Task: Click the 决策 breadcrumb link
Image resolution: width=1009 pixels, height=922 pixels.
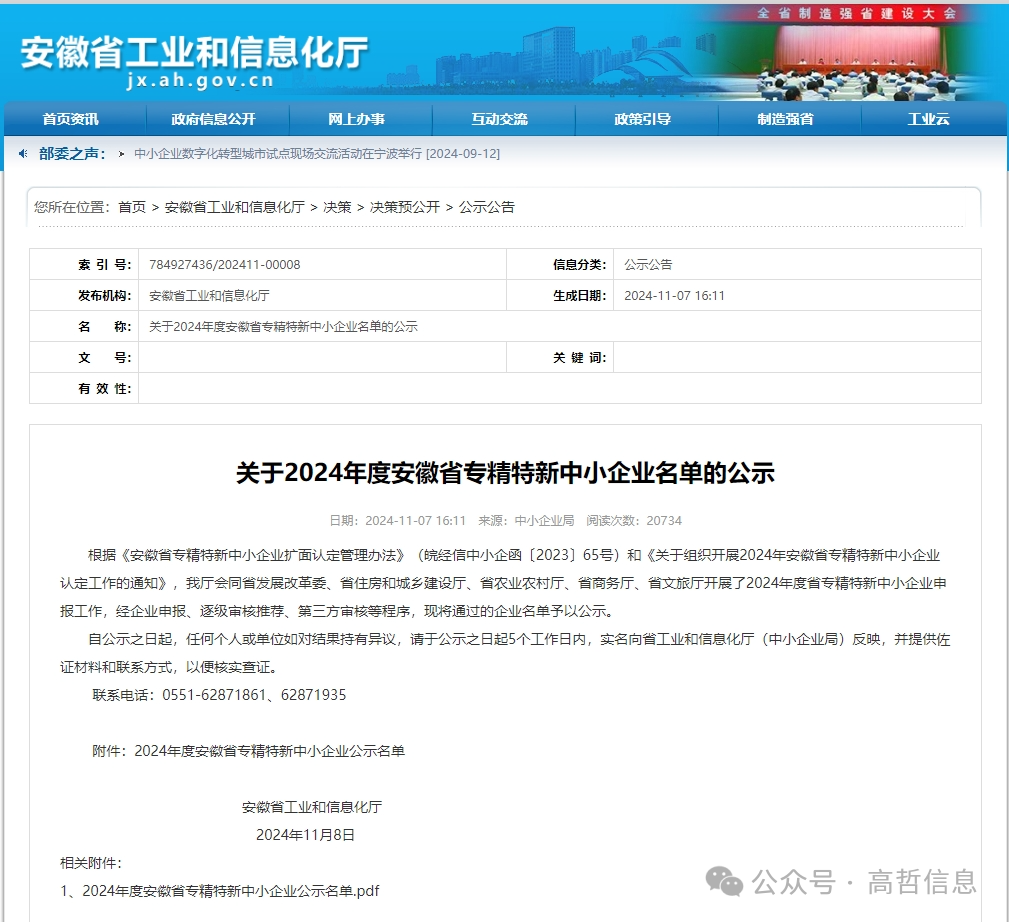Action: (x=337, y=207)
